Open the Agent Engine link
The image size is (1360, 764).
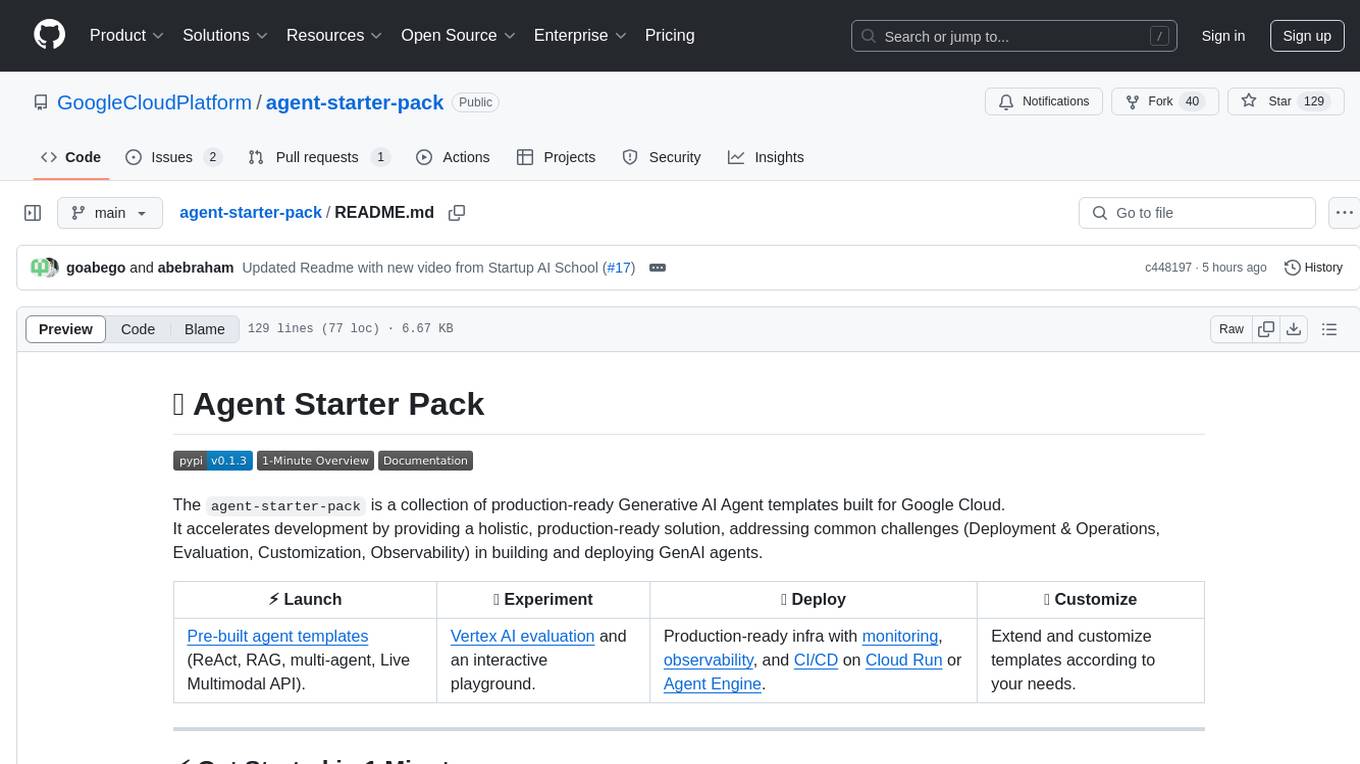click(713, 684)
